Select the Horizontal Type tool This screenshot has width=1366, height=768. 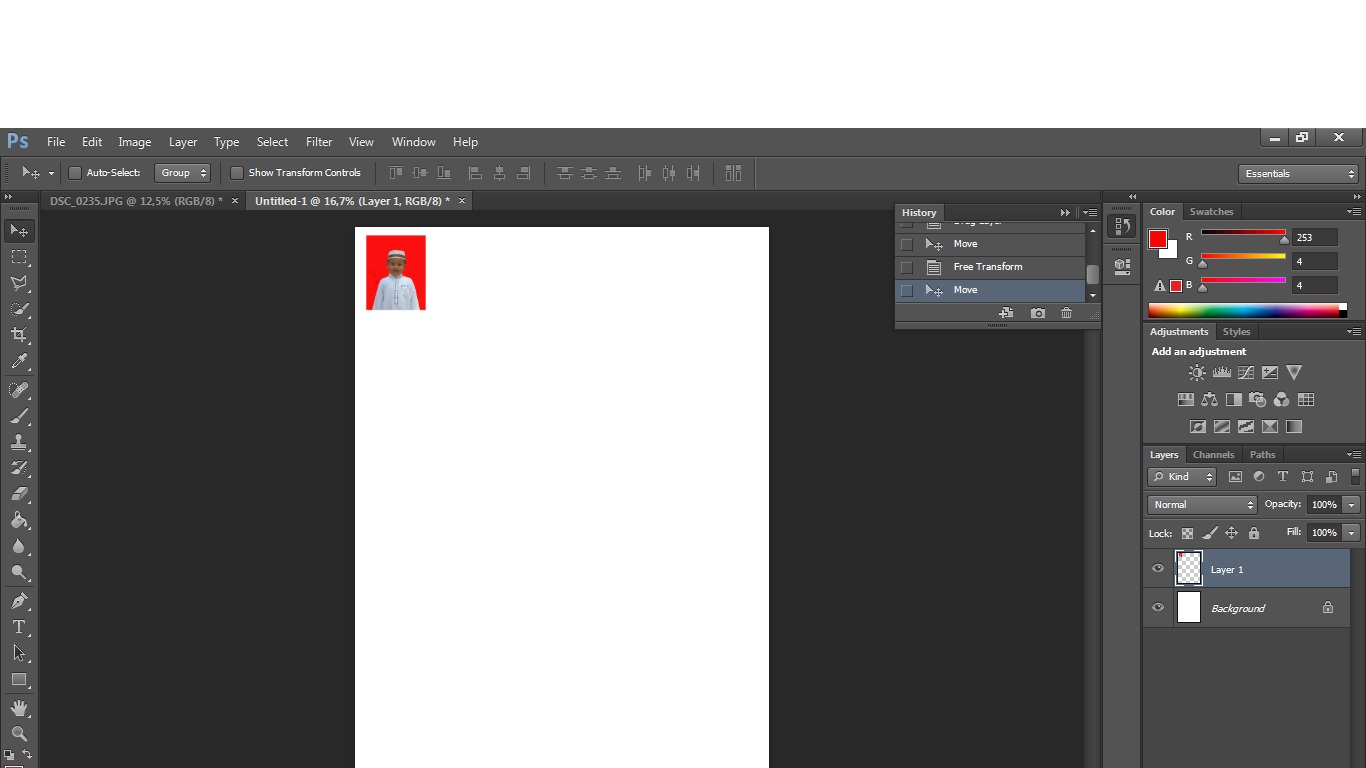(19, 627)
